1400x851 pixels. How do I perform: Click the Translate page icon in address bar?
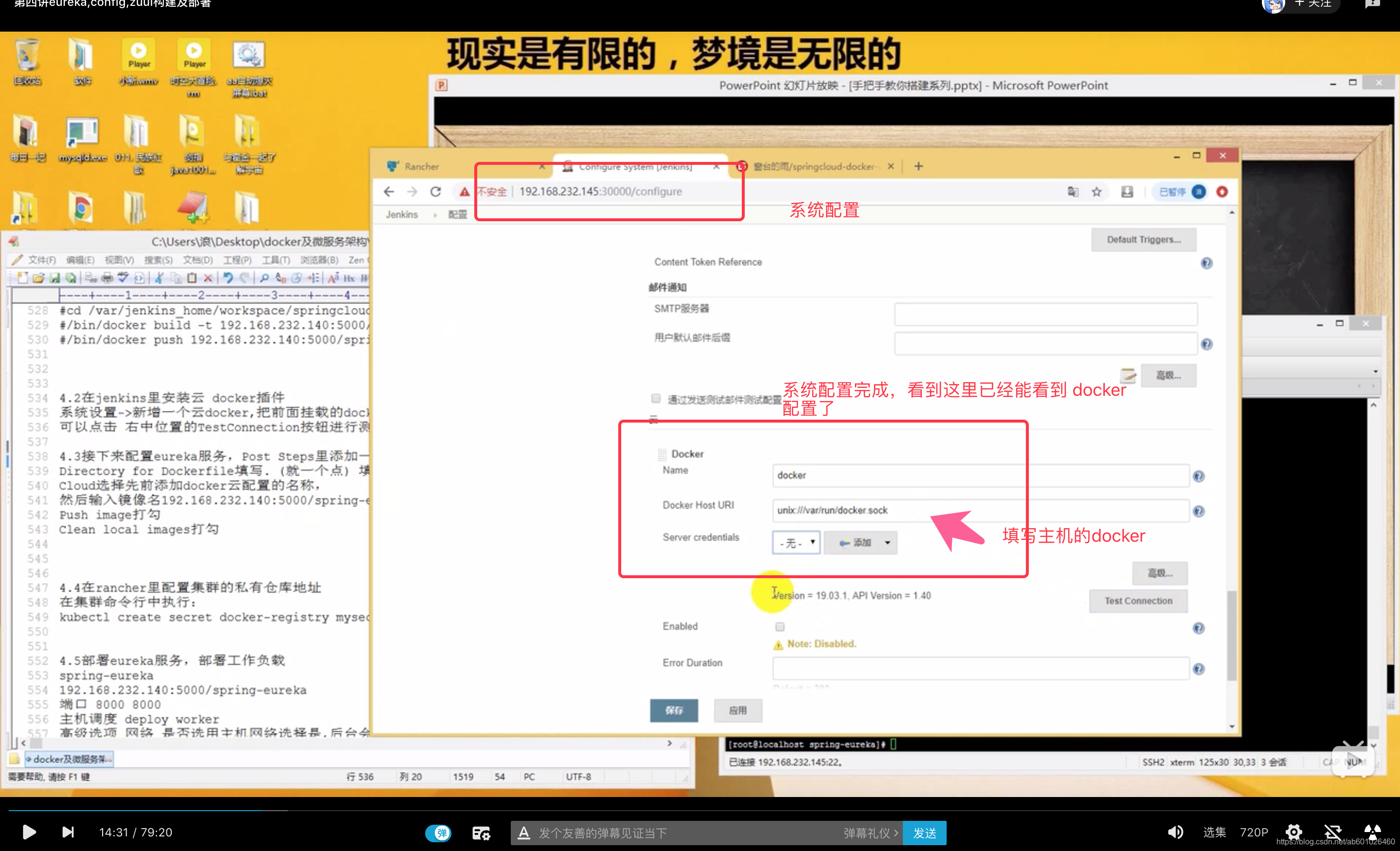click(1073, 192)
